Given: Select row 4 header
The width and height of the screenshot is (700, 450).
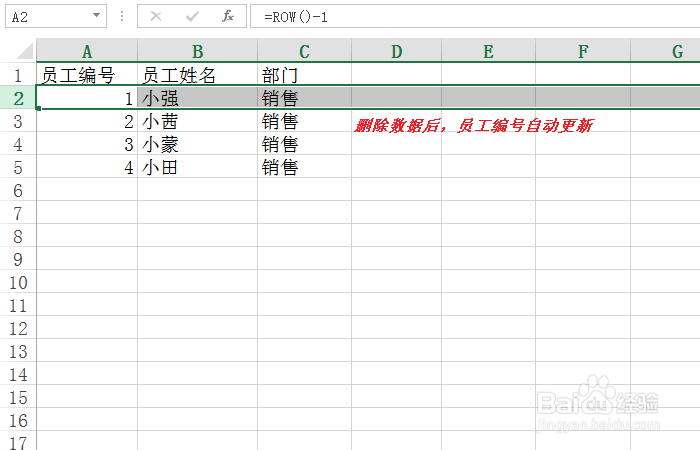Looking at the screenshot, I should 18,145.
